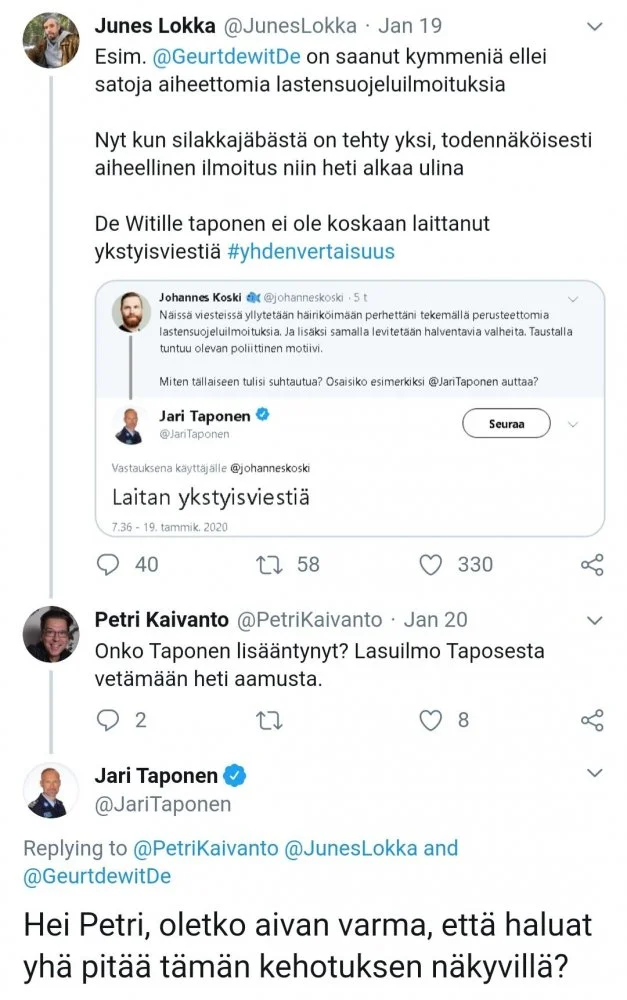View Junes Lokka's profile picture
The width and height of the screenshot is (627, 1000).
(50, 40)
